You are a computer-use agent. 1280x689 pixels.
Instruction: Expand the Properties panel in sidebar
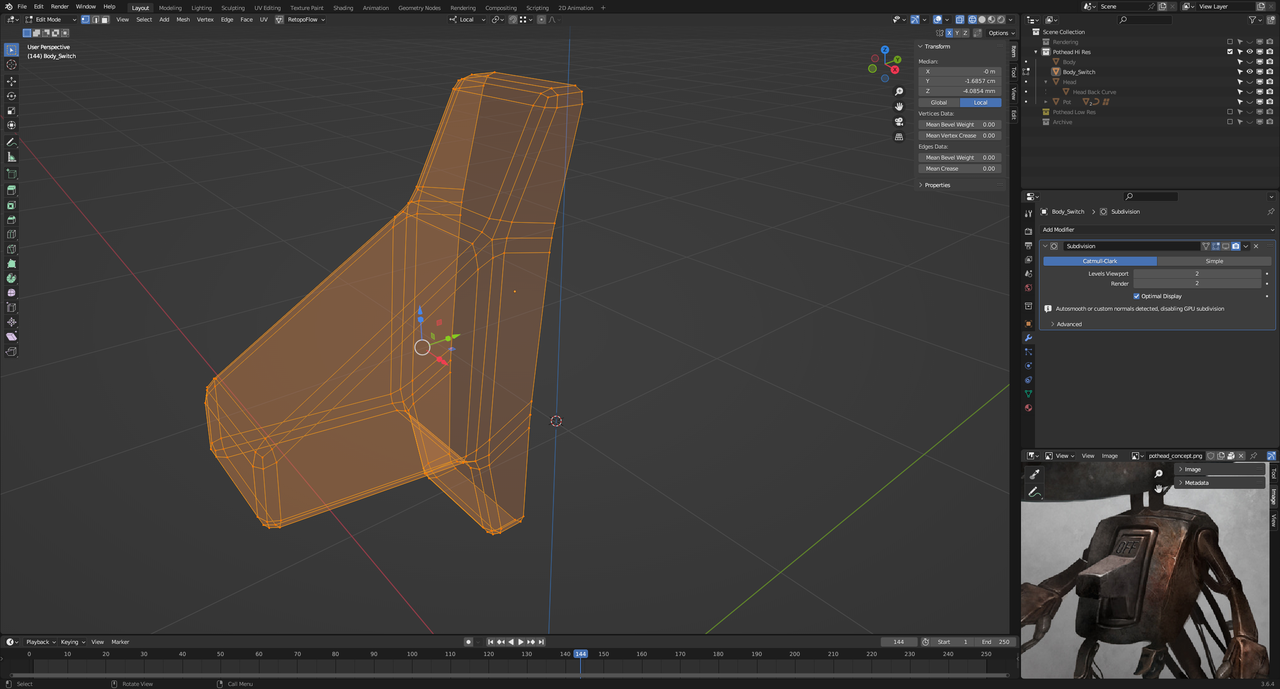click(936, 185)
